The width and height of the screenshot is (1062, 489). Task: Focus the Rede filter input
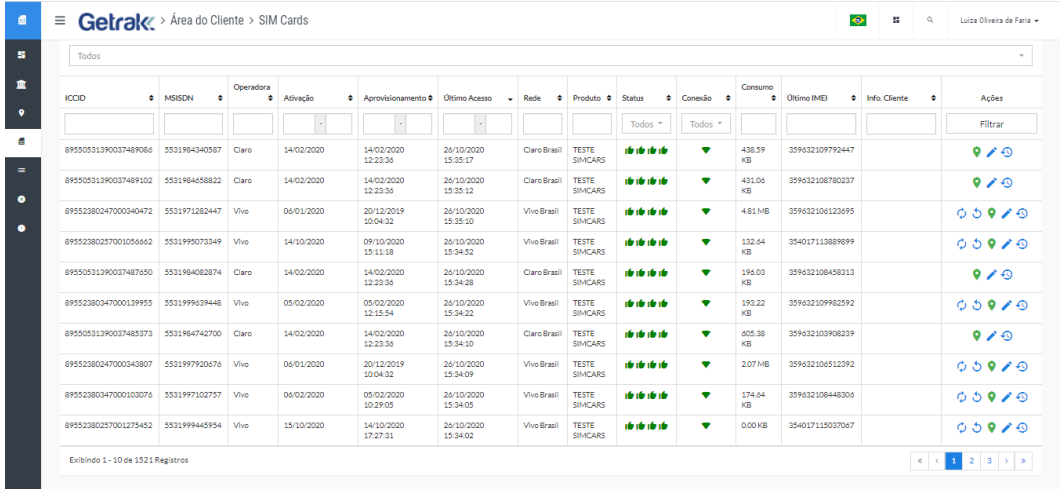543,124
